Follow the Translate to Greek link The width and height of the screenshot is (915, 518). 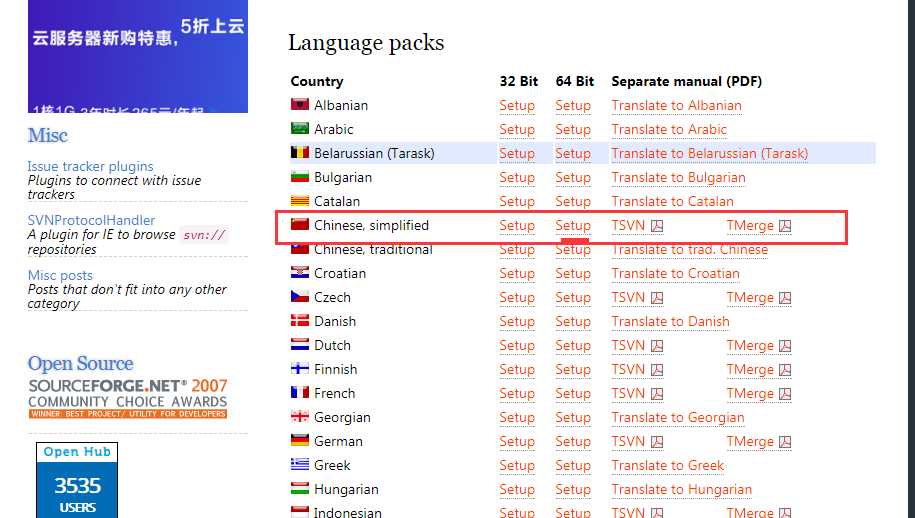click(668, 465)
